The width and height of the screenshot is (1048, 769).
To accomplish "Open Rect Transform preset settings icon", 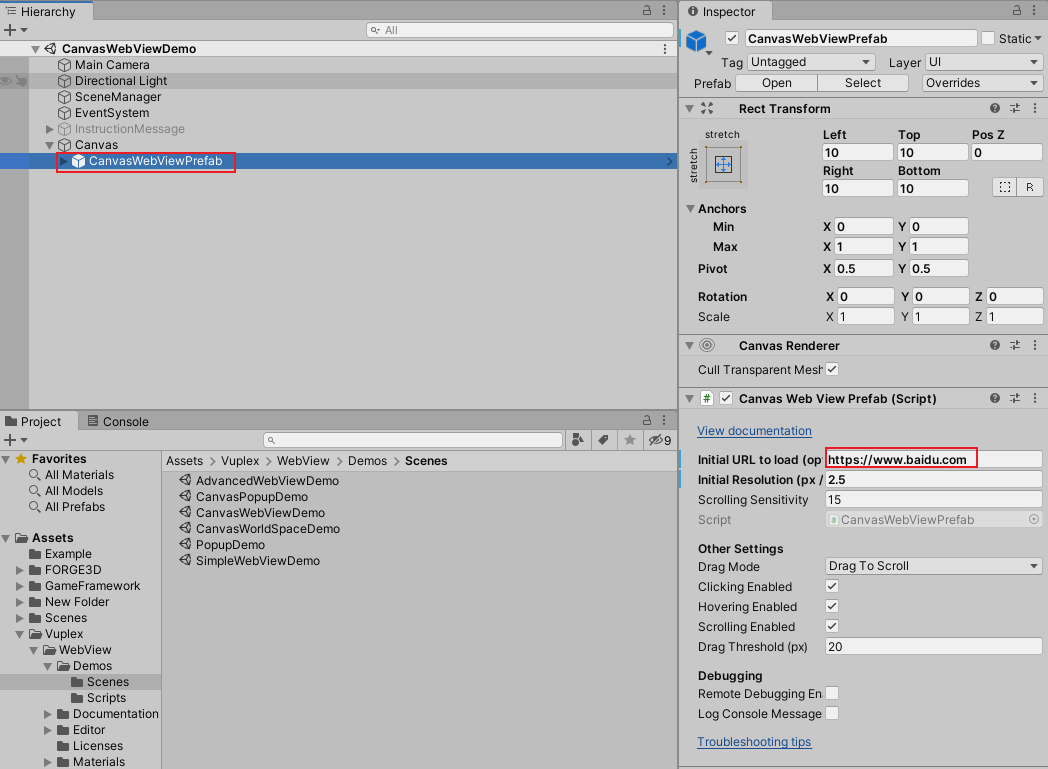I will 1015,108.
